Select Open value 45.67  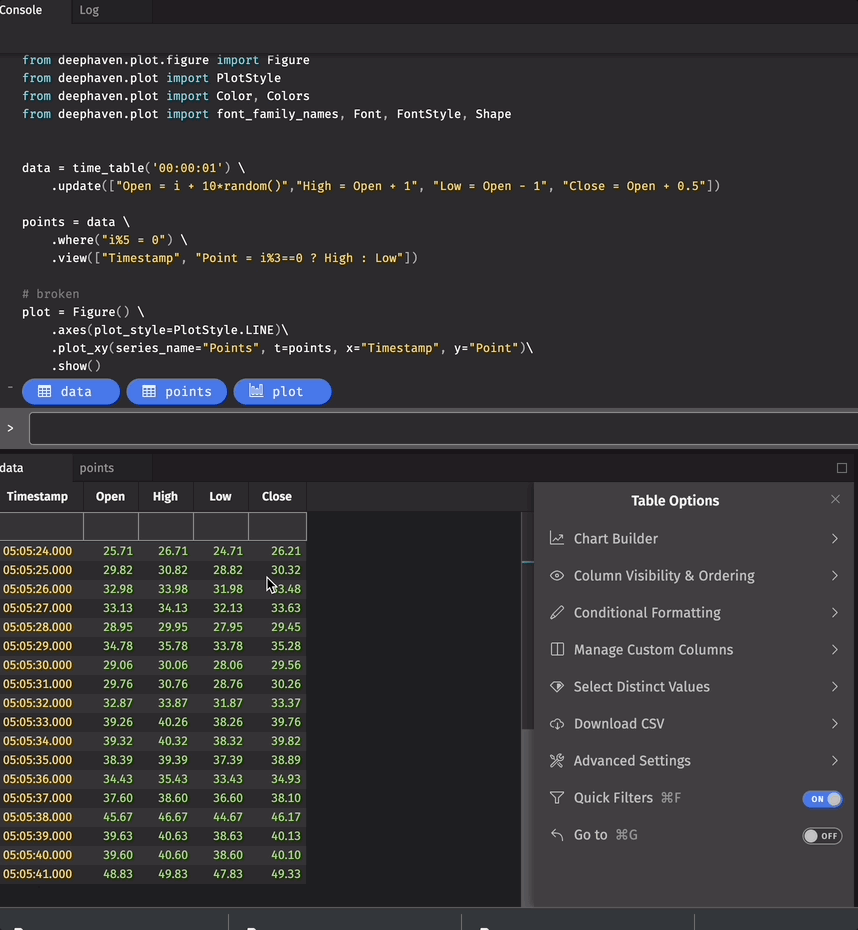tap(111, 817)
